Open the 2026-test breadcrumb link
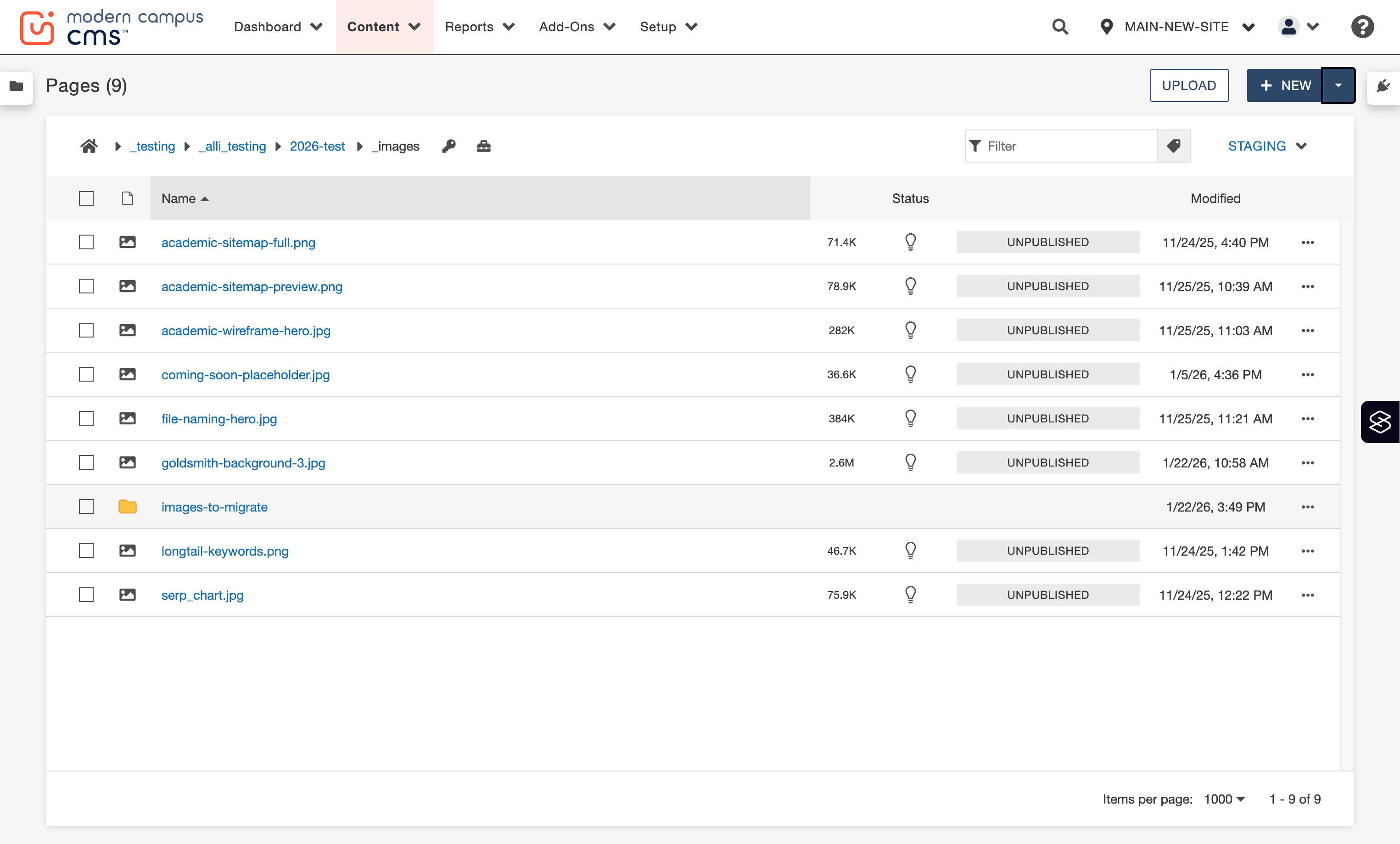Screen dimensions: 1400x844 point(317,146)
